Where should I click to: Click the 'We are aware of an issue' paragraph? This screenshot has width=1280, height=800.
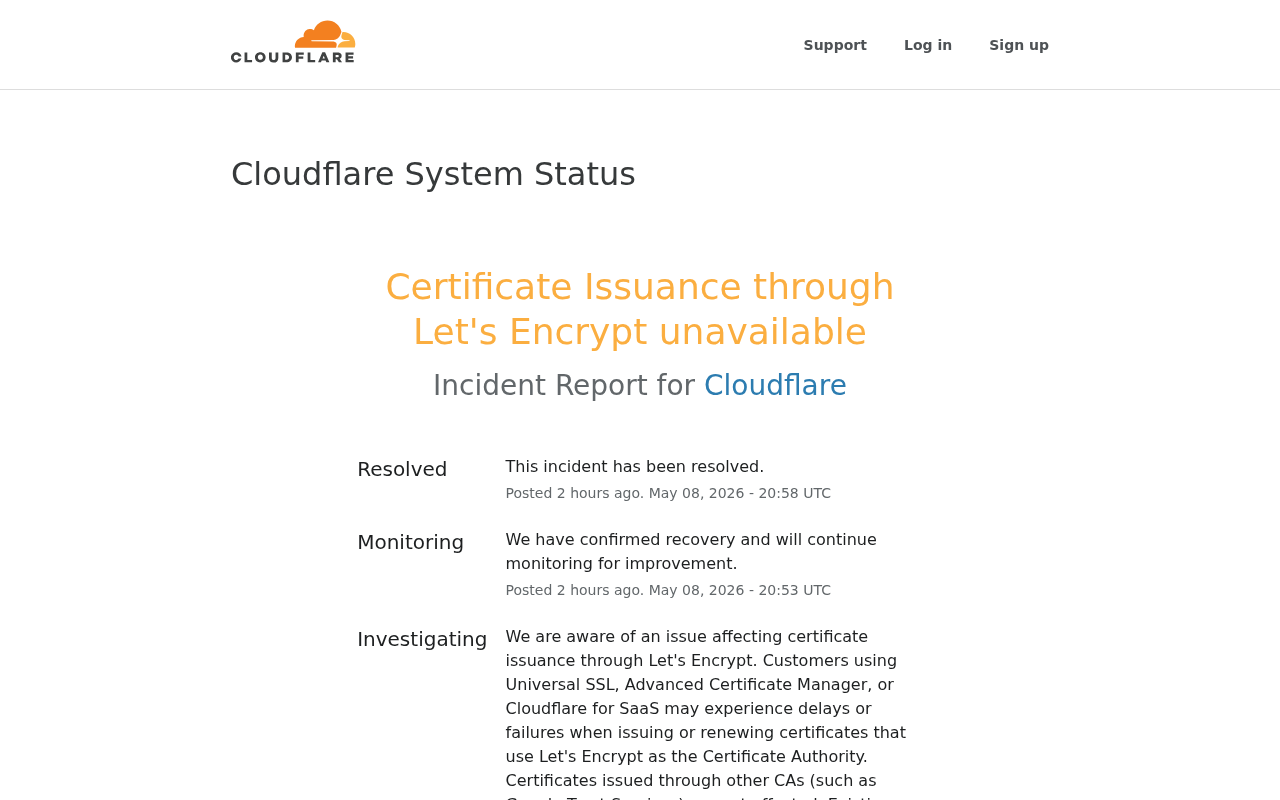point(706,713)
